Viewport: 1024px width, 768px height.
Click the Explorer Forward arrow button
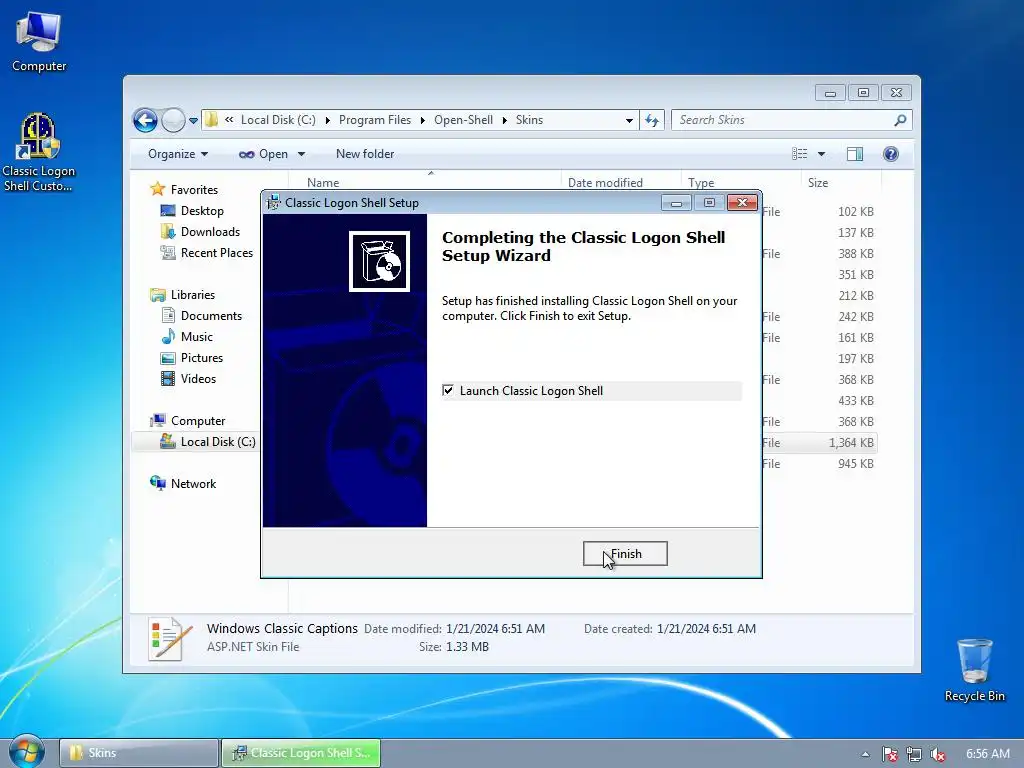173,120
